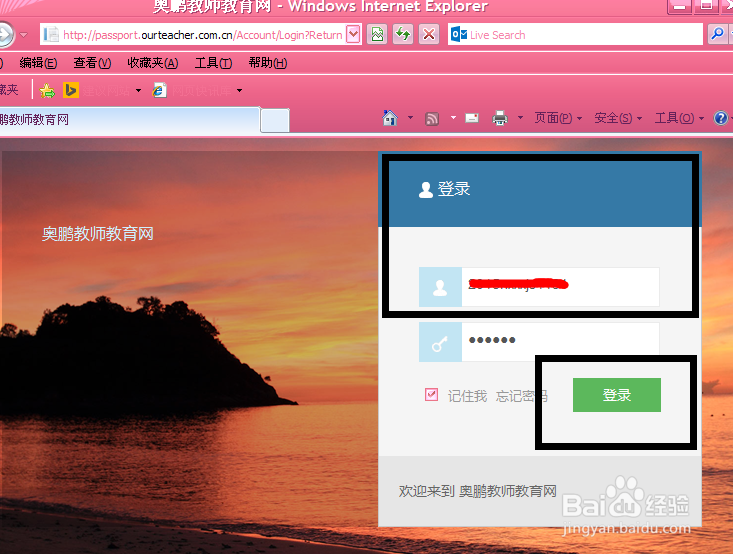This screenshot has height=554, width=733.
Task: Click the Live Search magnifier icon
Action: click(x=717, y=34)
